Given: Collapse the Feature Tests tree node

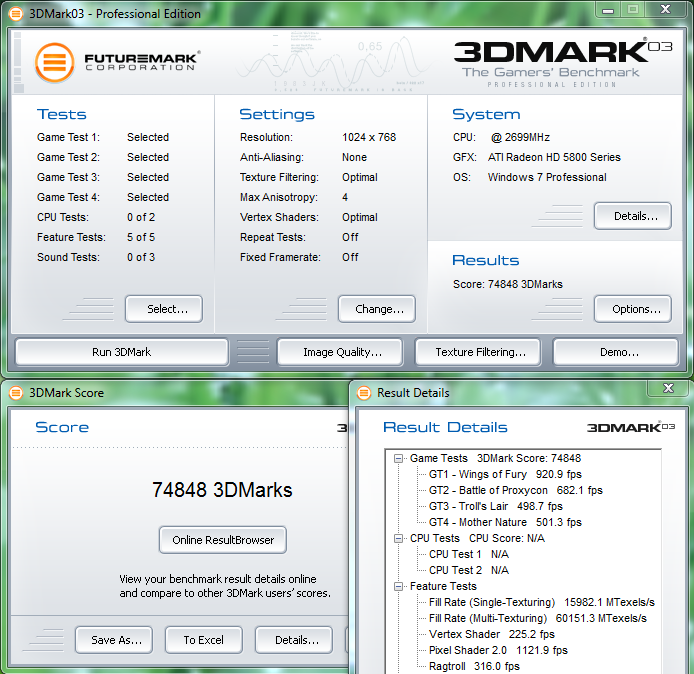Looking at the screenshot, I should click(x=398, y=586).
